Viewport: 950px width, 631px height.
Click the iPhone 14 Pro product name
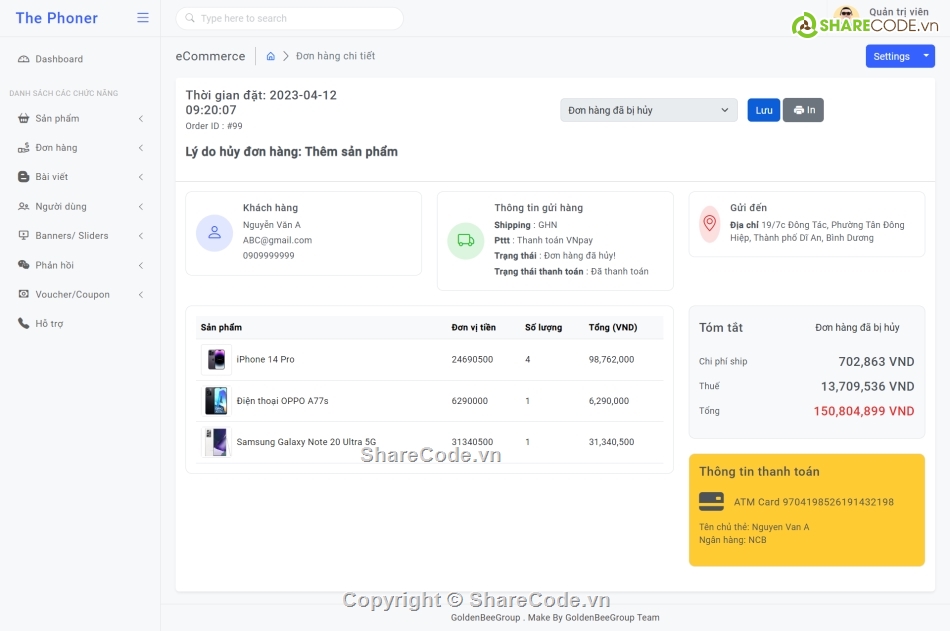coord(265,359)
